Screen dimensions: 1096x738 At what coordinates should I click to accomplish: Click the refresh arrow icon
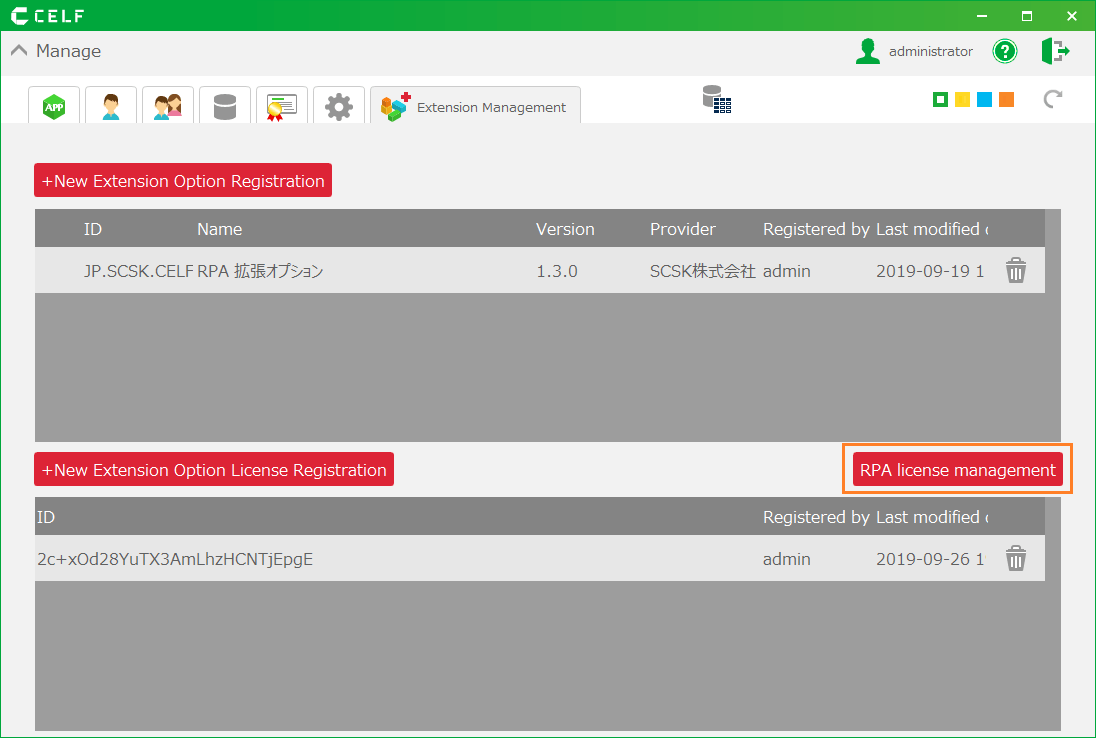[1052, 99]
